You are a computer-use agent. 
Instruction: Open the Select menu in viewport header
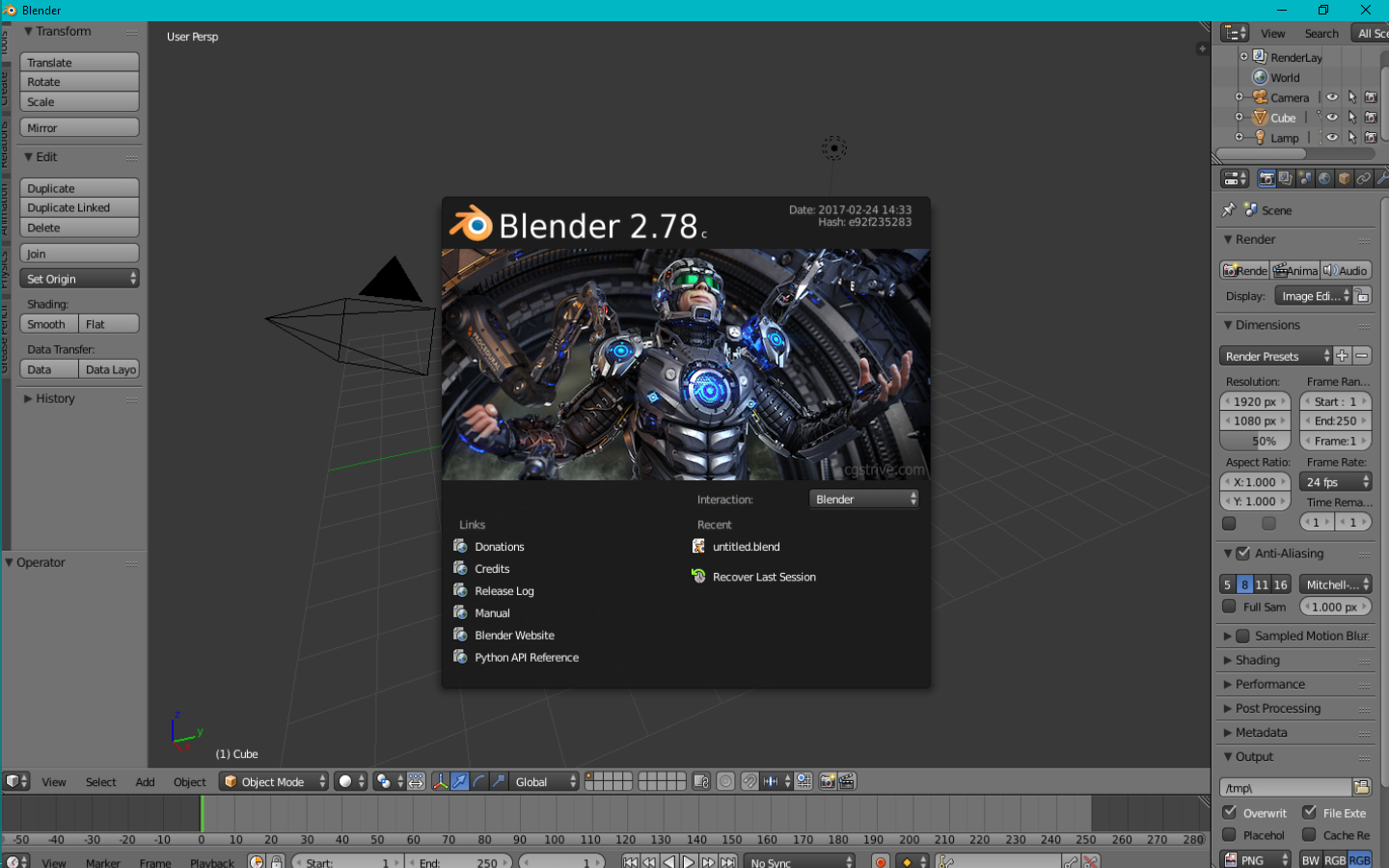tap(100, 782)
